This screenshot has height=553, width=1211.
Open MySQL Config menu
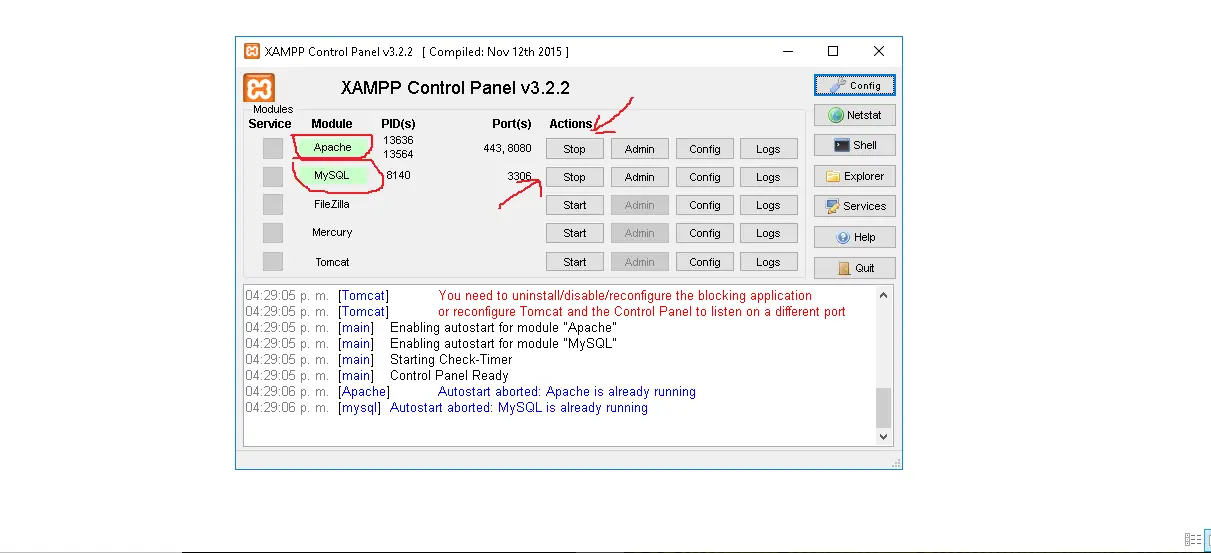click(705, 177)
